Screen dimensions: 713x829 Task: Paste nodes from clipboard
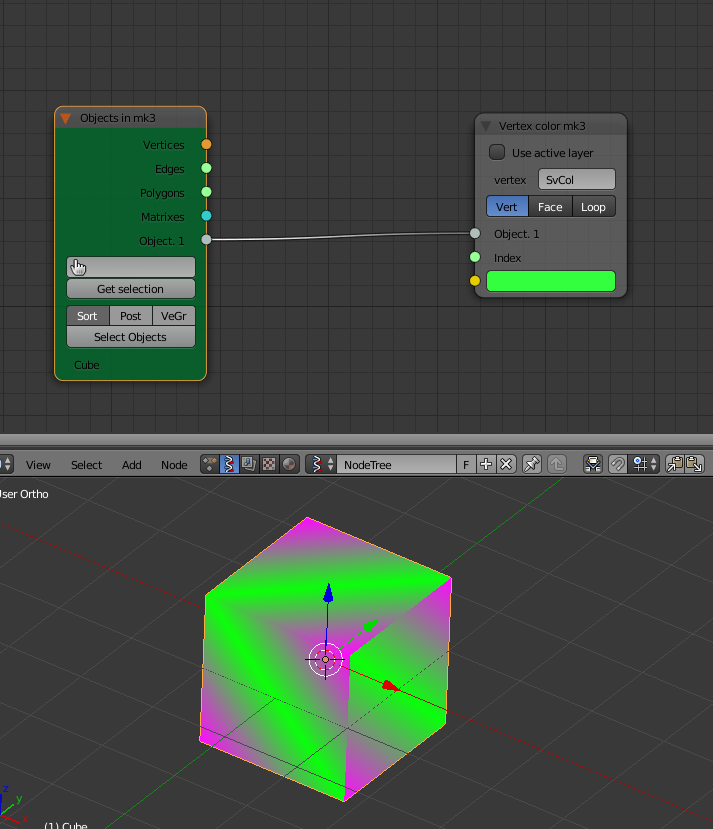click(695, 464)
